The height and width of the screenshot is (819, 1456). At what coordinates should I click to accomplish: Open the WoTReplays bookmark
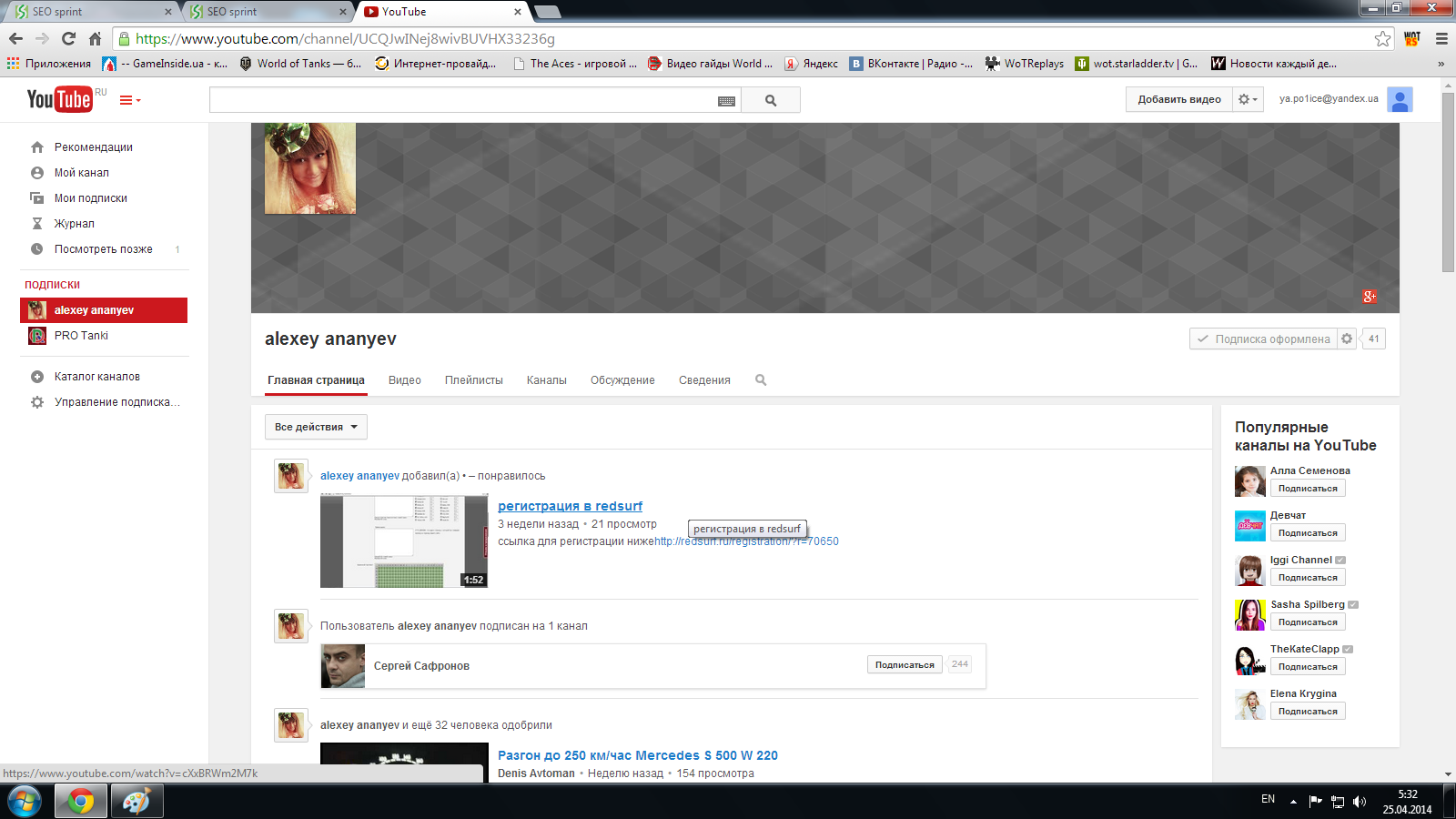(1025, 64)
